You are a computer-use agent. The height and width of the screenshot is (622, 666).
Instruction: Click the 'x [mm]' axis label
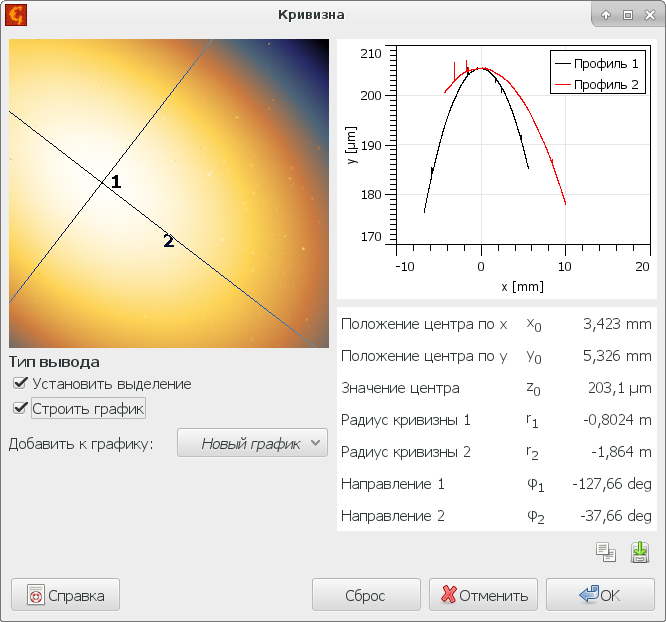click(x=522, y=287)
